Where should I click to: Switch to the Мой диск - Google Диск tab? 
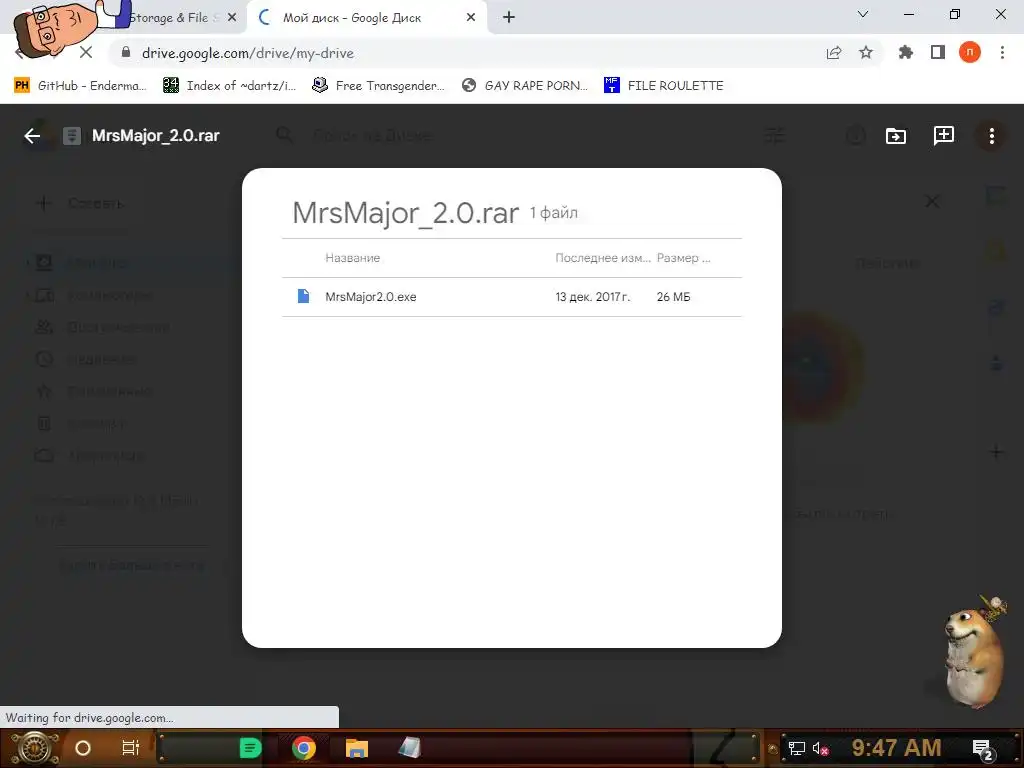click(x=353, y=18)
